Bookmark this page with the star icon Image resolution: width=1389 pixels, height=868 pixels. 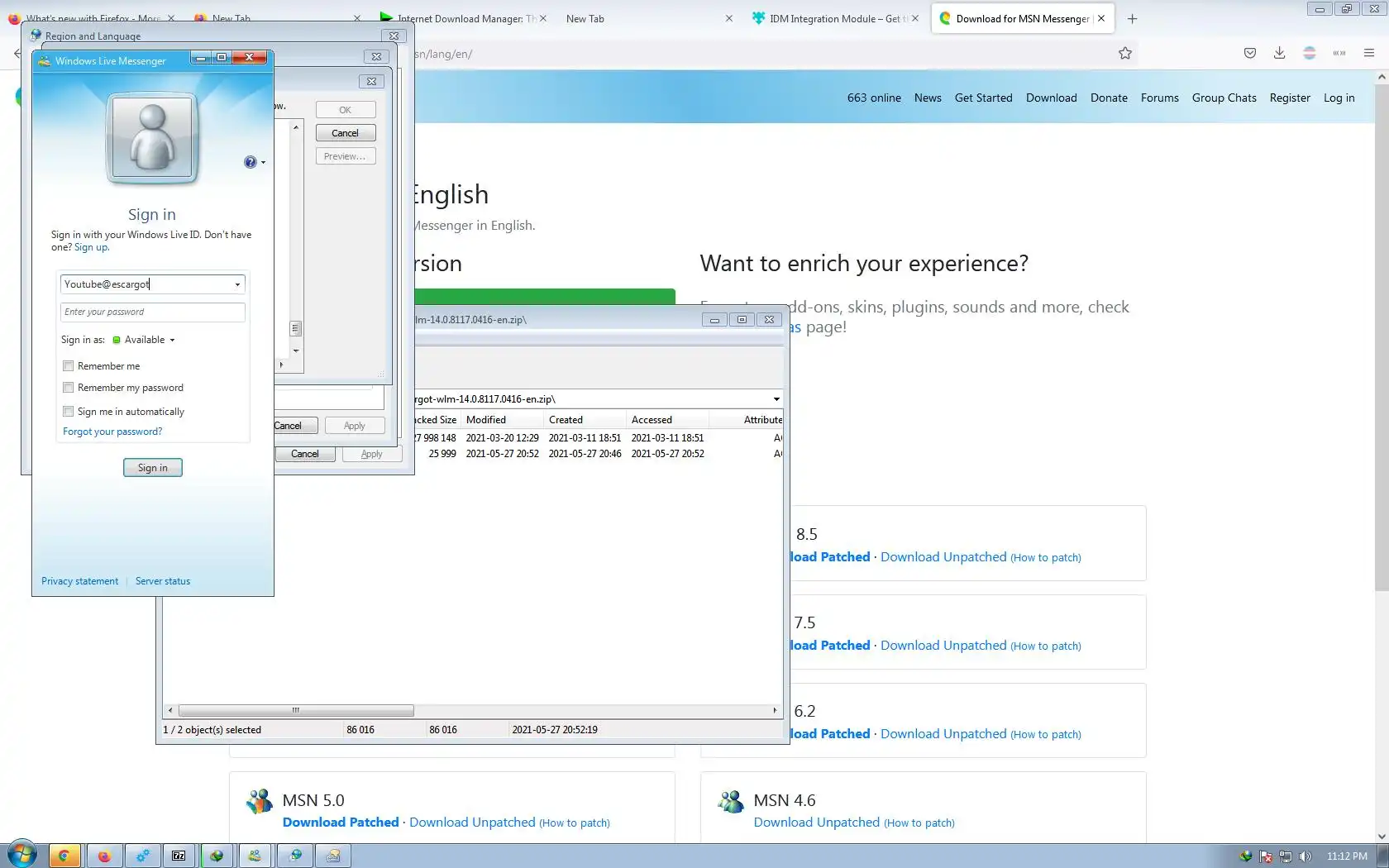(1125, 54)
